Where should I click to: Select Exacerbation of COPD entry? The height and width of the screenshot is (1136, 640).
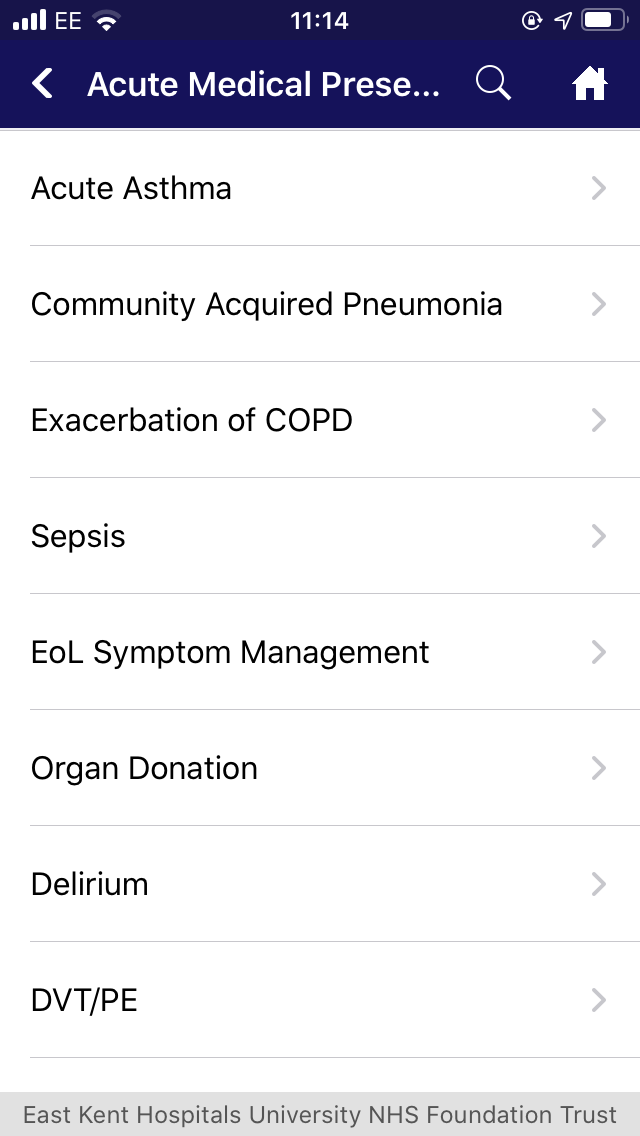(x=192, y=420)
